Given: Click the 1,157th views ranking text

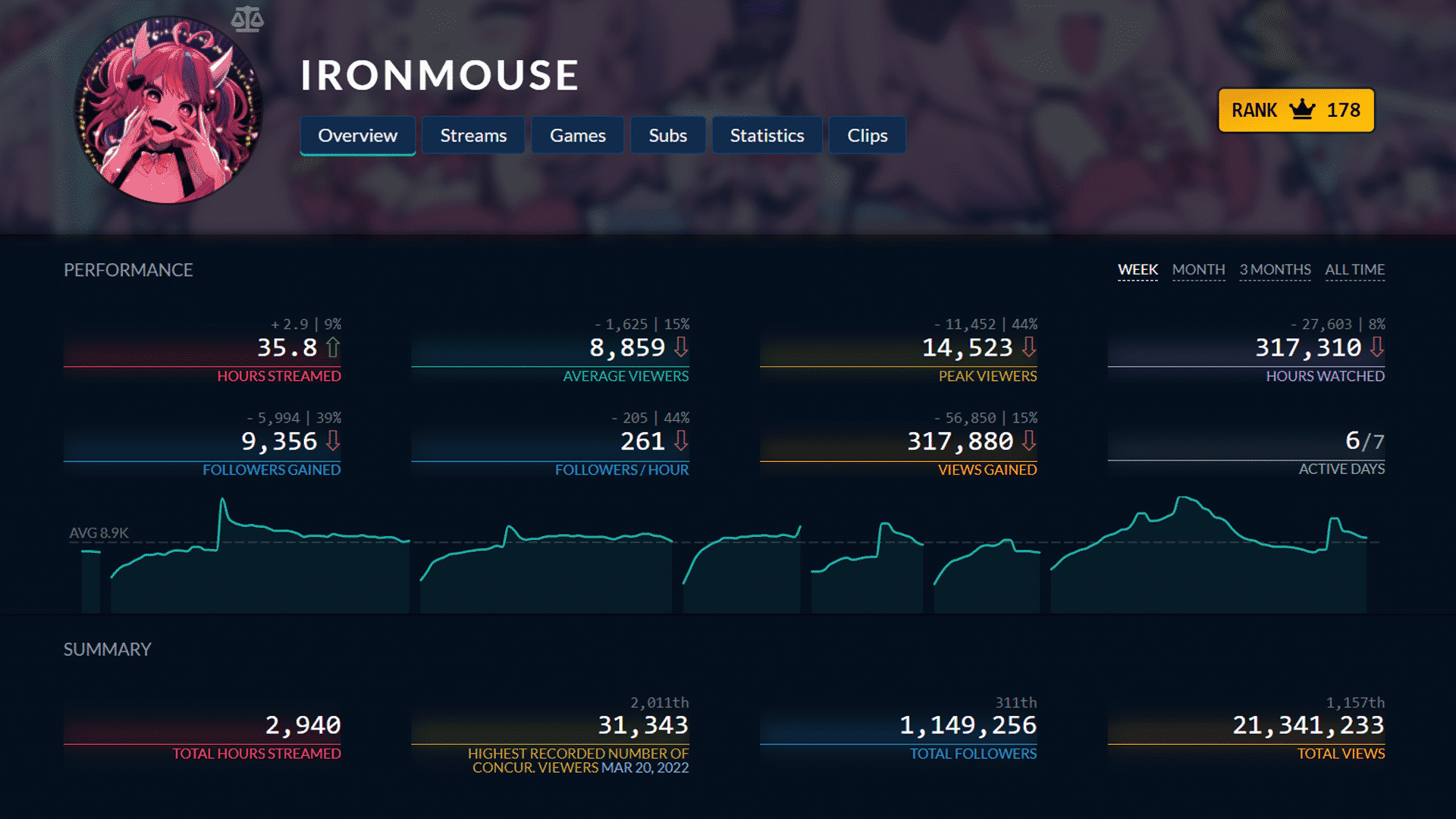Looking at the screenshot, I should (1355, 703).
